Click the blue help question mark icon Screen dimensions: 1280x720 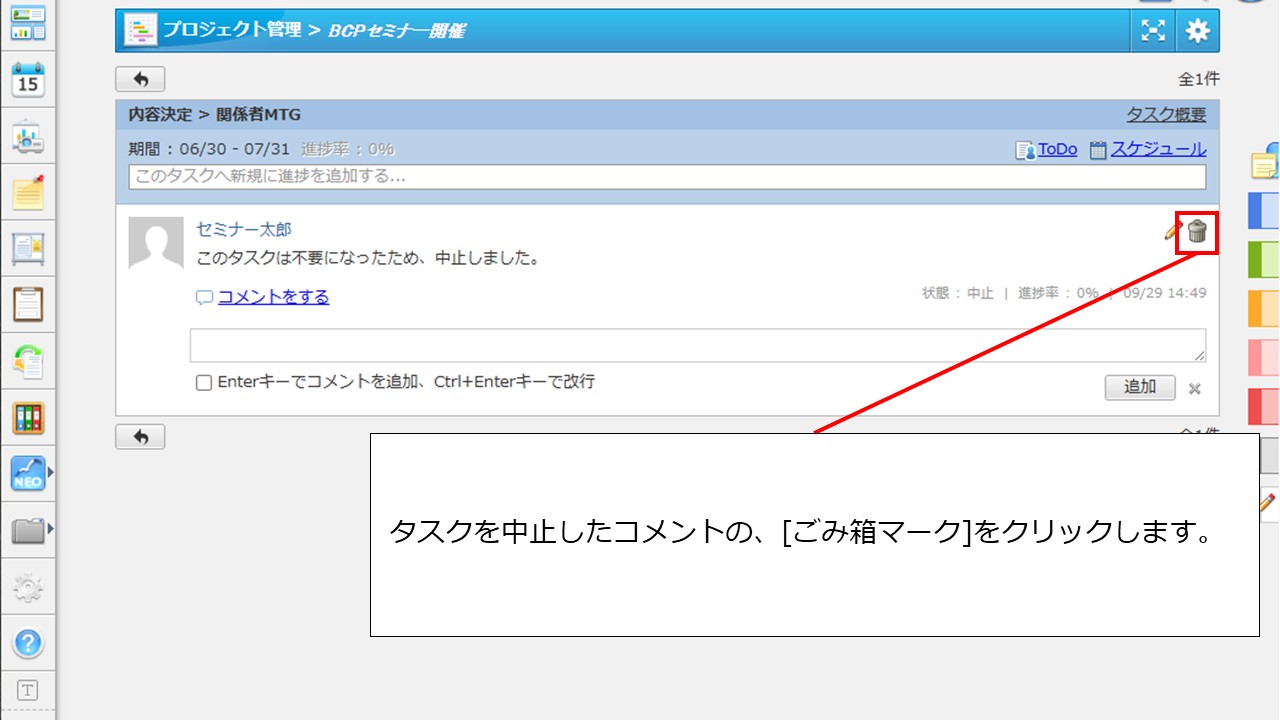28,642
